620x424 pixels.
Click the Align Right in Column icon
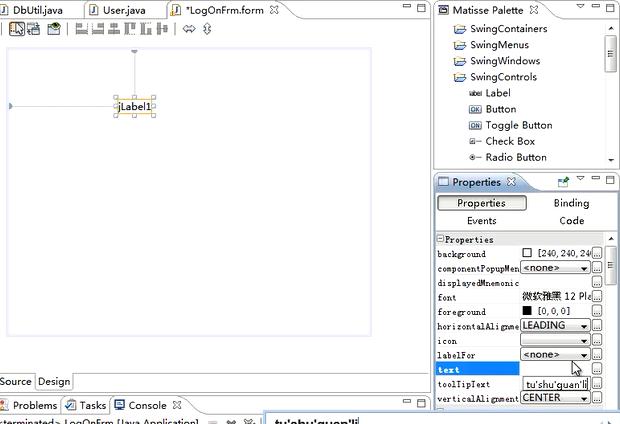pos(98,29)
